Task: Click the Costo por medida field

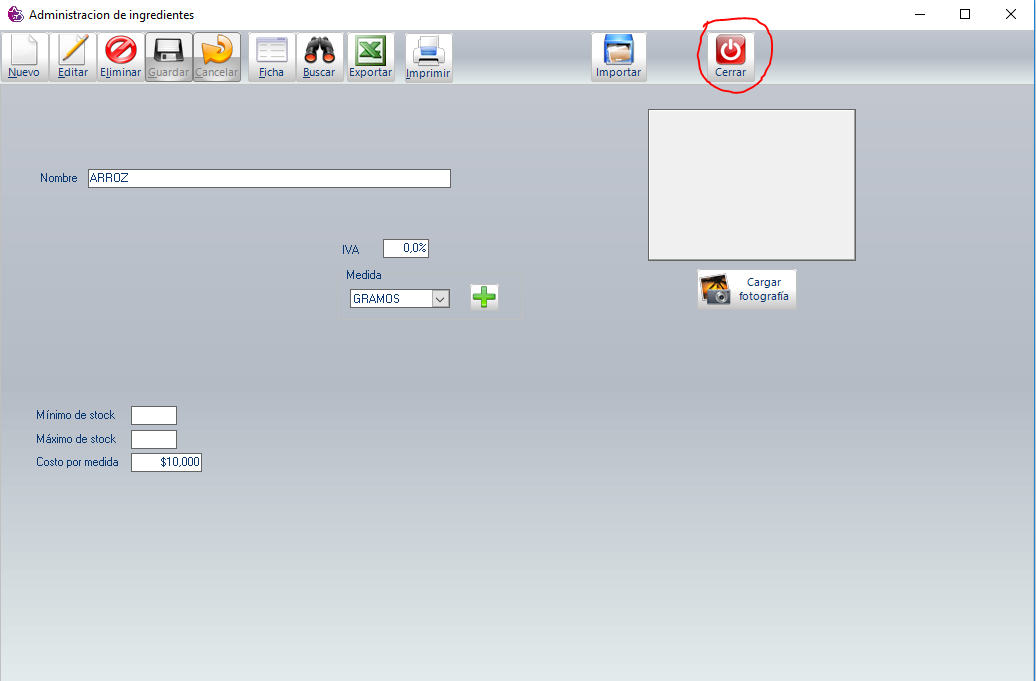Action: pyautogui.click(x=166, y=462)
